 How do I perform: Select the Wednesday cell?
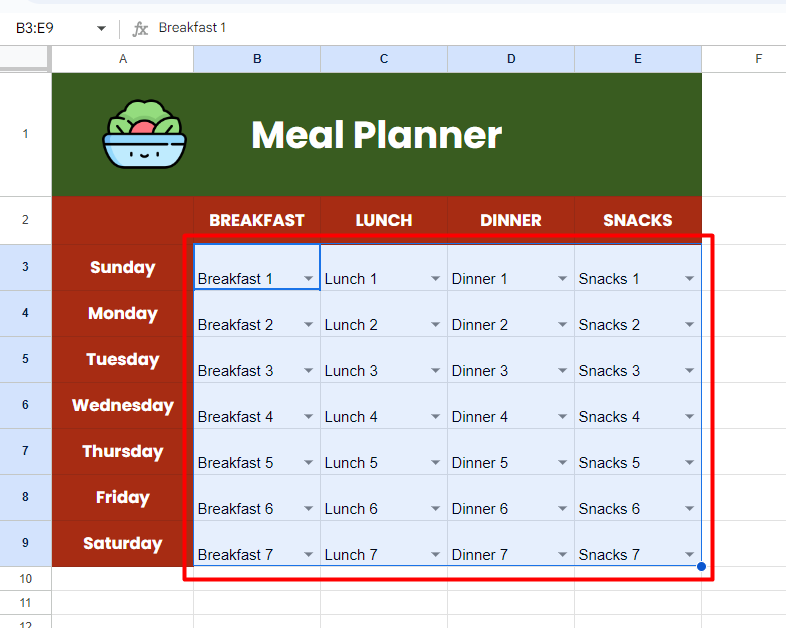123,405
